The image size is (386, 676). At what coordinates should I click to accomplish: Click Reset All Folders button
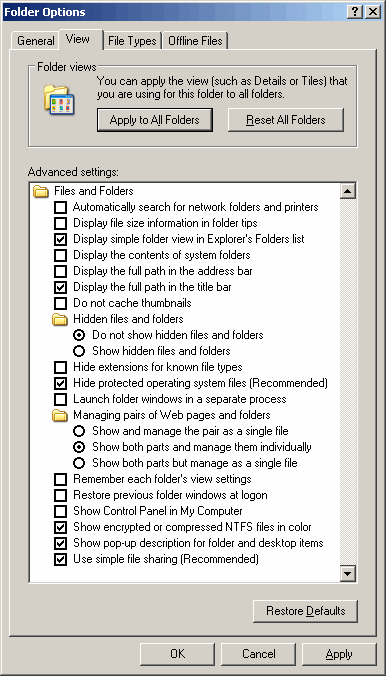[286, 119]
